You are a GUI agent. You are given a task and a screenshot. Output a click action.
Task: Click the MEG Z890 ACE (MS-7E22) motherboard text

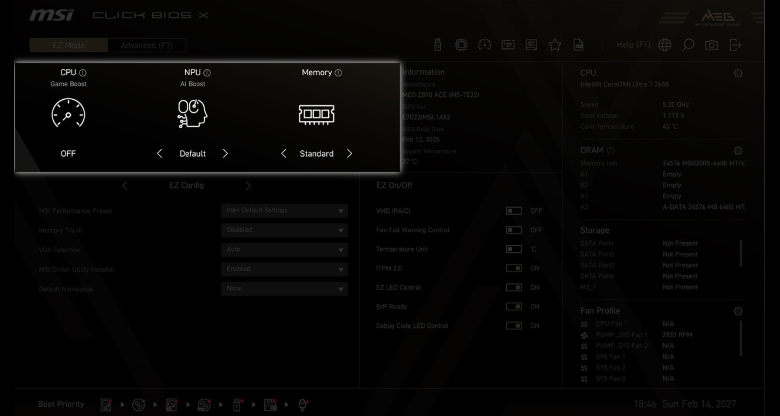pyautogui.click(x=441, y=95)
